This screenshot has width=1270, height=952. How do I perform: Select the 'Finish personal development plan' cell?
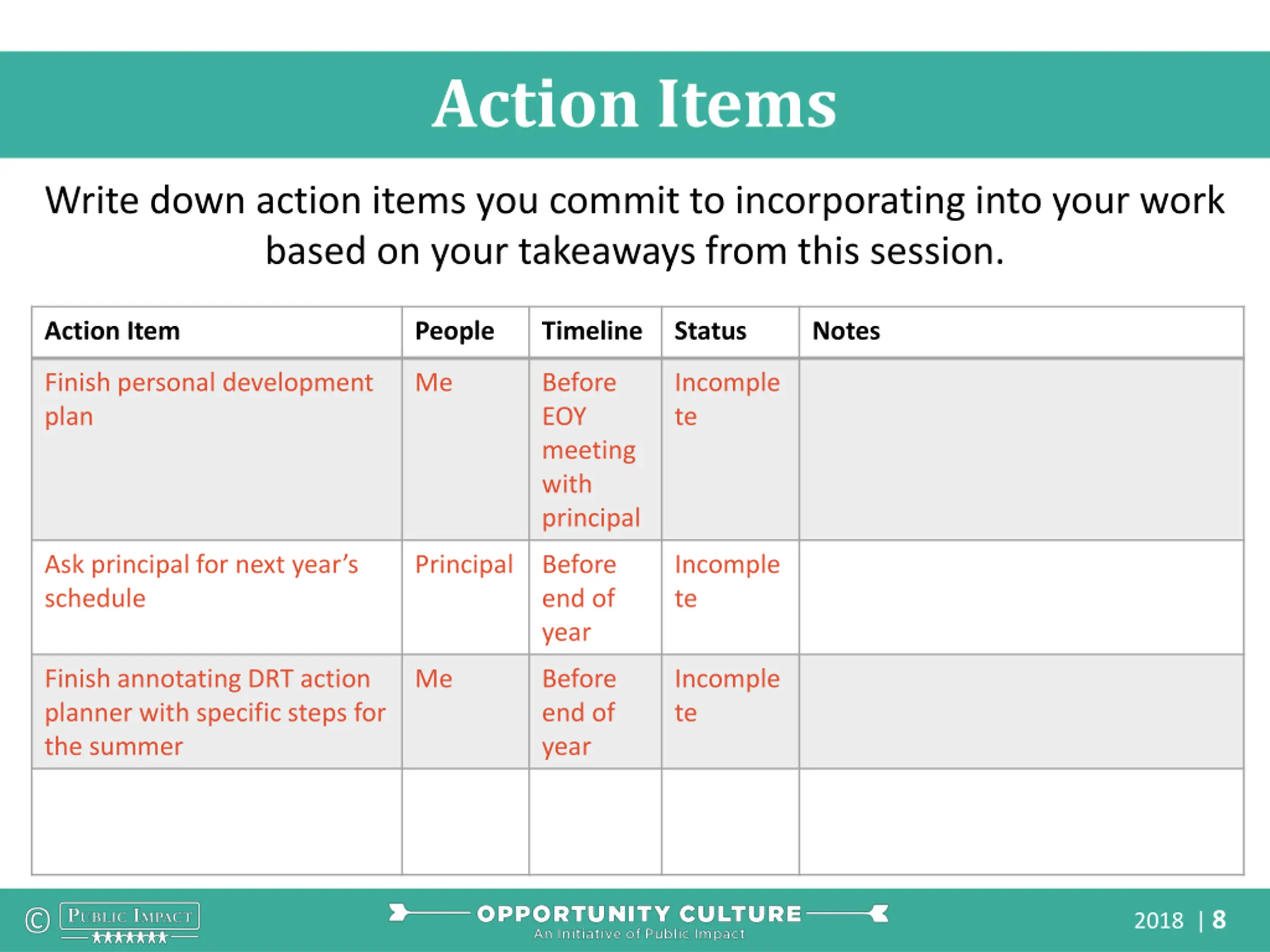pos(217,449)
